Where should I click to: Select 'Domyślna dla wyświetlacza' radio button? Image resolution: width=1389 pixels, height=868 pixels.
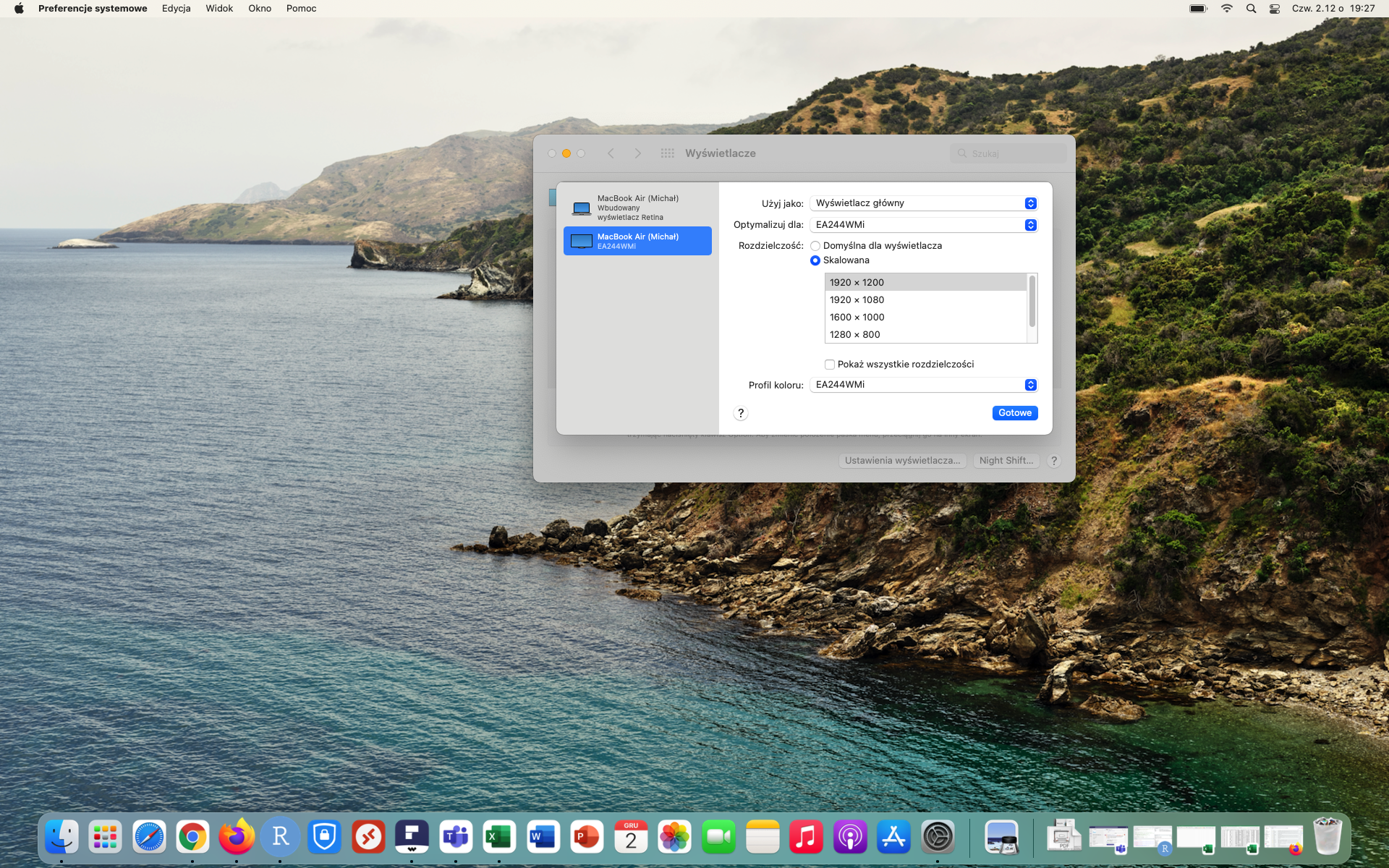(815, 246)
